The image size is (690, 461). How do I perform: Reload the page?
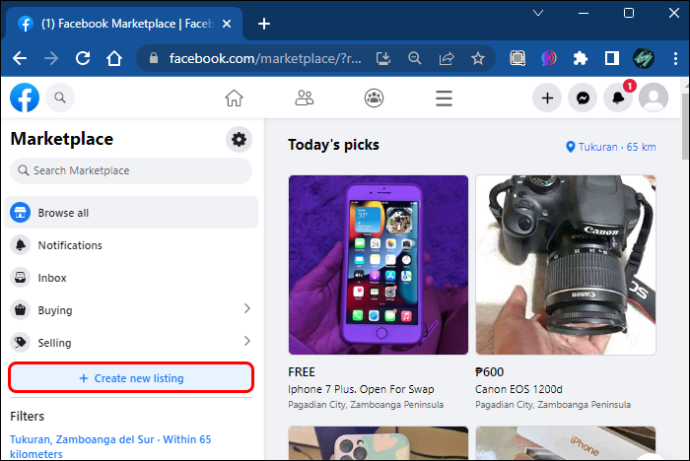83,58
